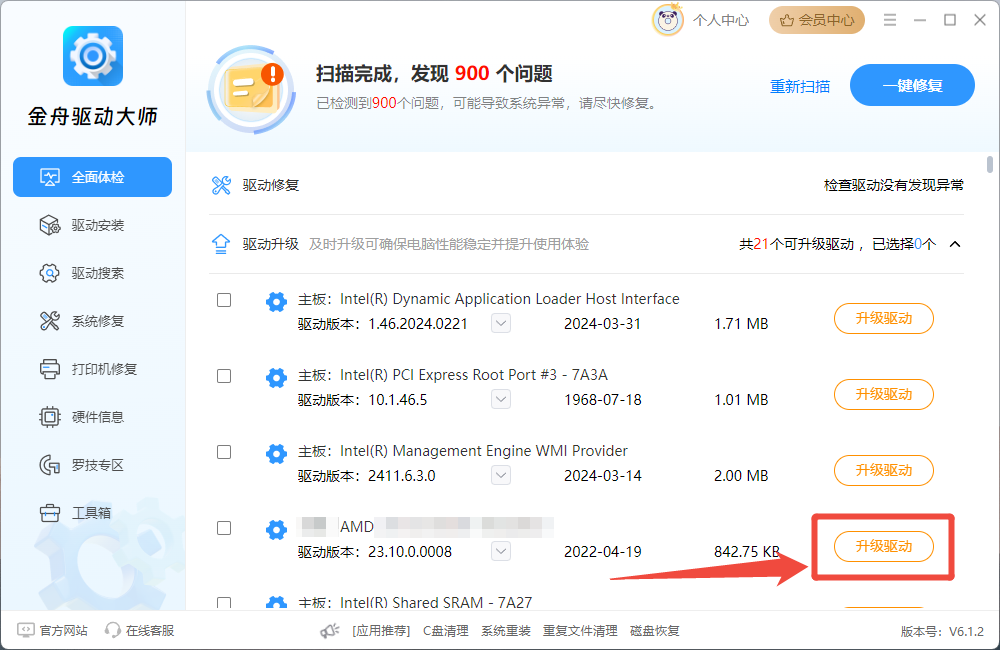Open the 系统重装 recommended tool

point(506,631)
